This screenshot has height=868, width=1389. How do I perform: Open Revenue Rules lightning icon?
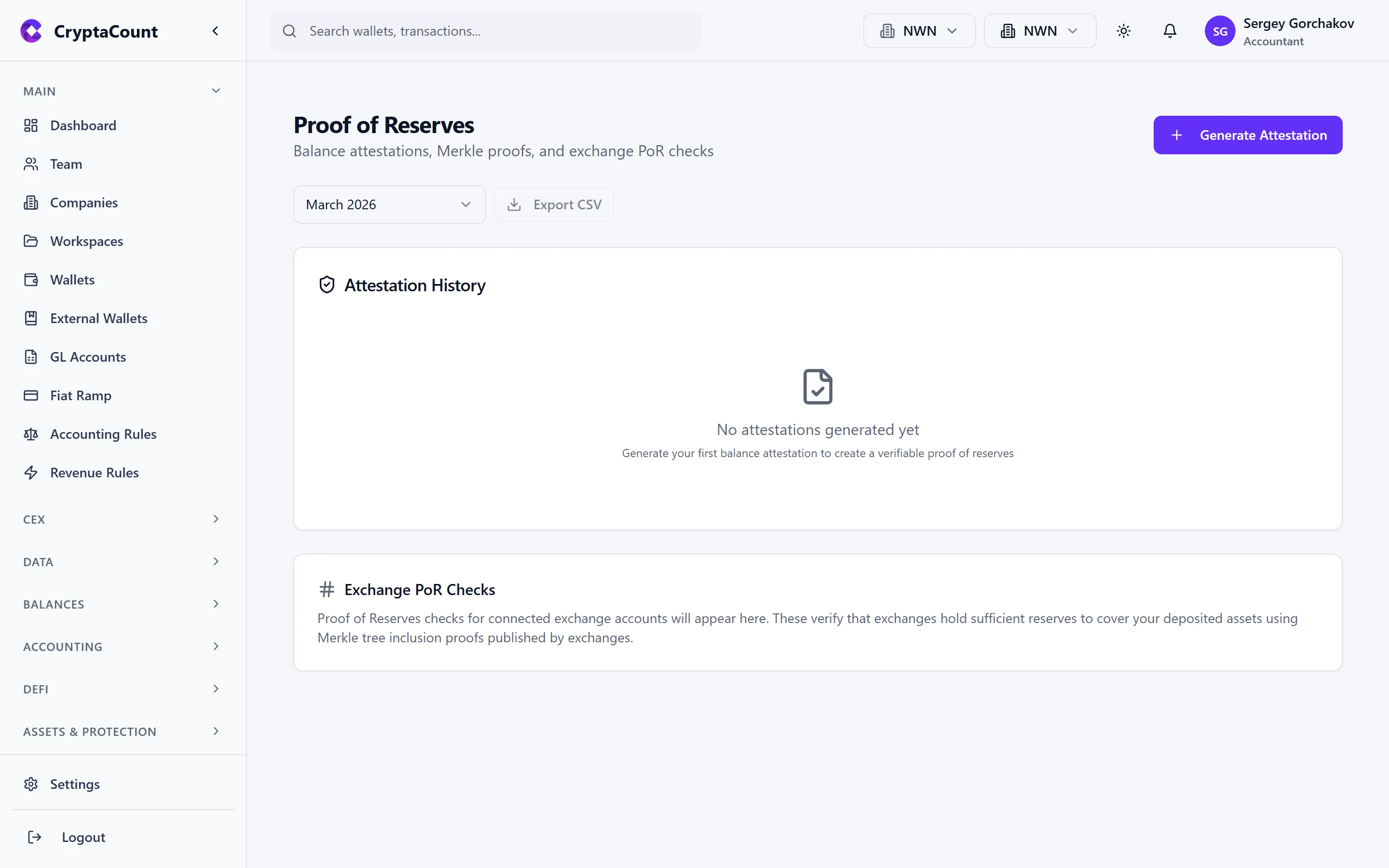coord(31,473)
